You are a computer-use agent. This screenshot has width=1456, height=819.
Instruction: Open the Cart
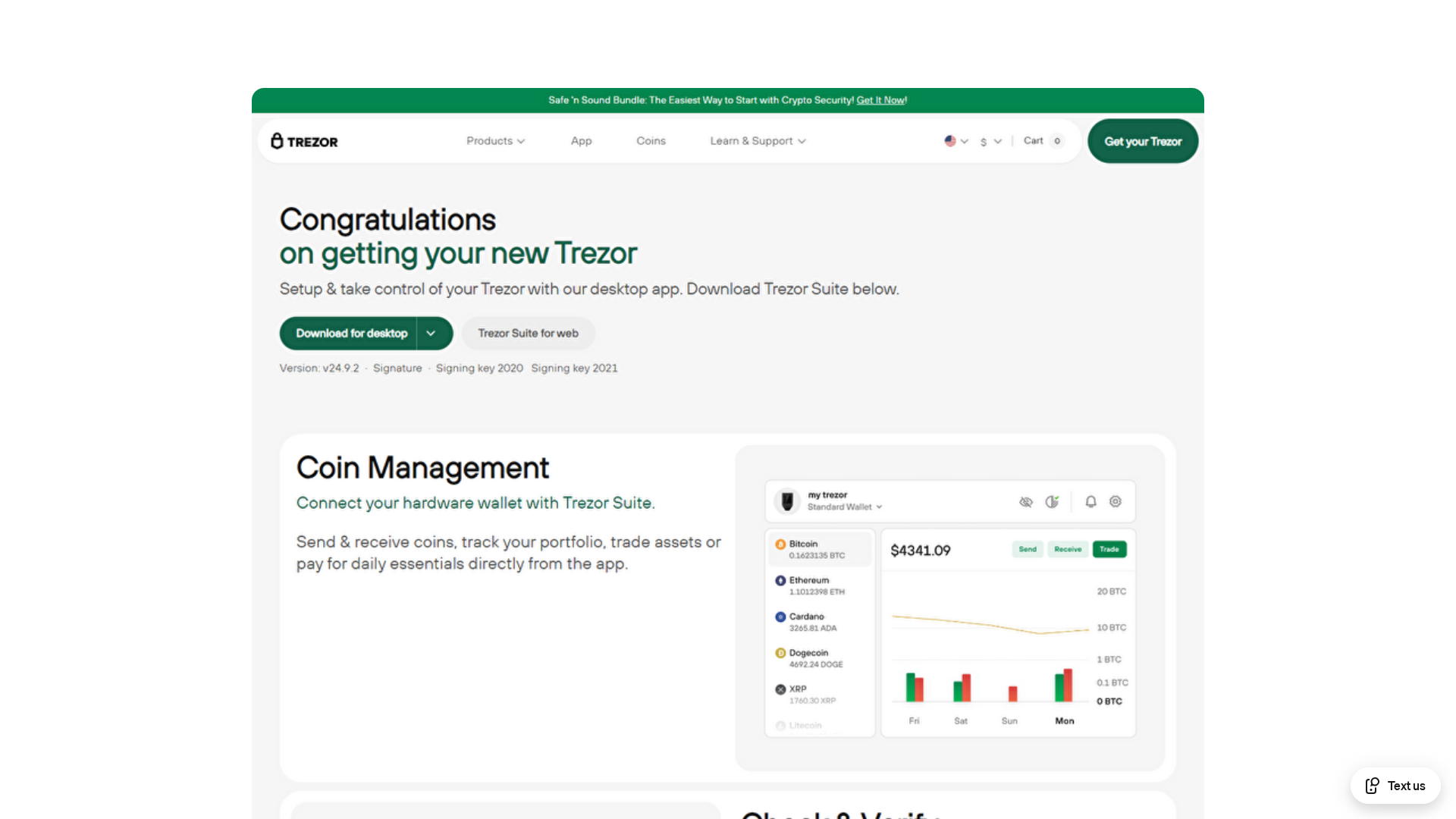coord(1043,141)
